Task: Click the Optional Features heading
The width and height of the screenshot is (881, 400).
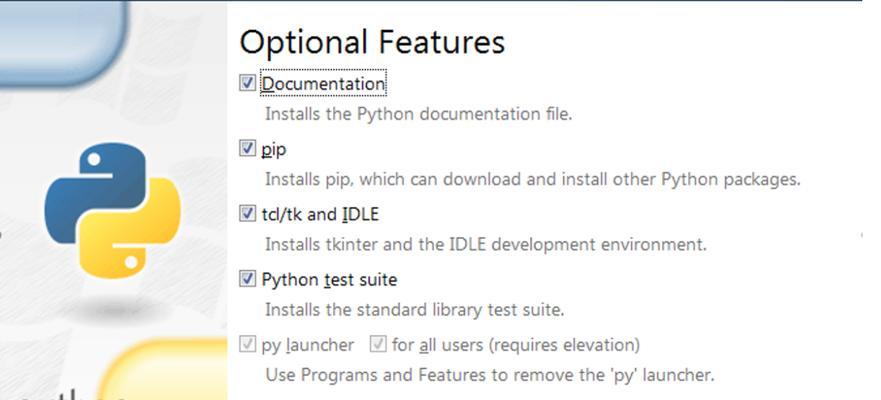Action: (372, 43)
